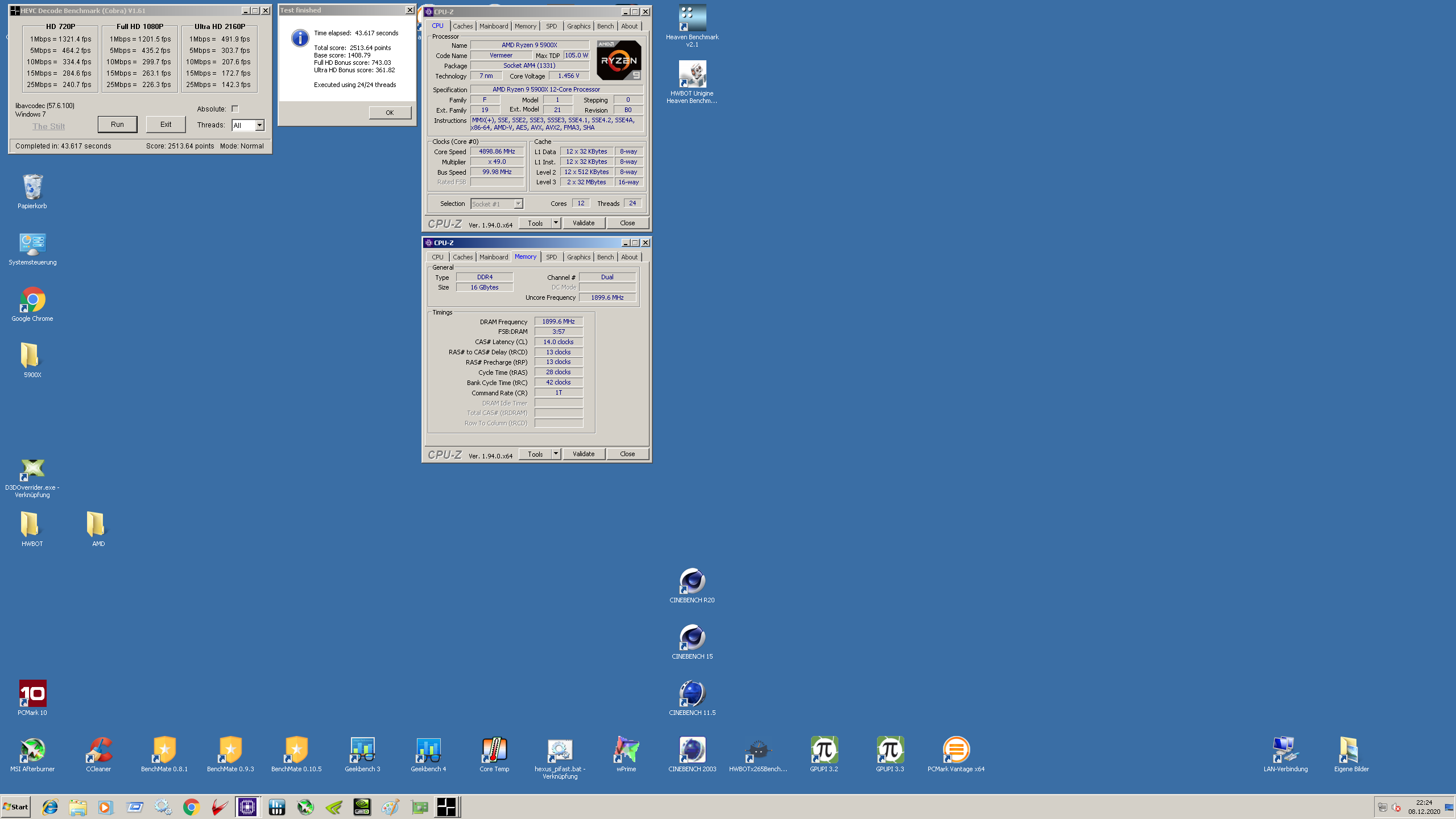The image size is (1456, 819).
Task: Launch BenchMate 0.9.3
Action: (230, 754)
